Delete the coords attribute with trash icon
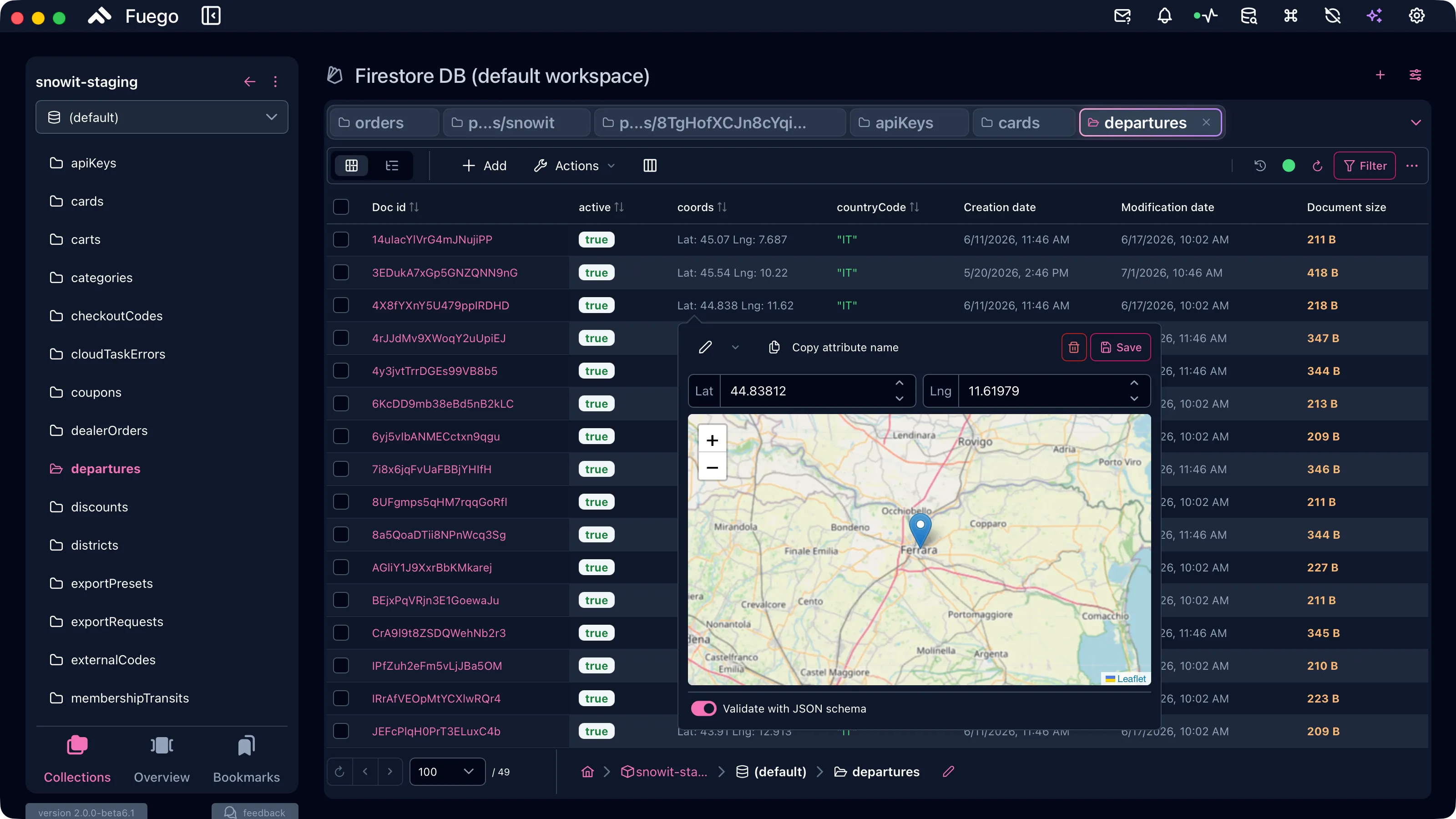The height and width of the screenshot is (819, 1456). (x=1074, y=347)
